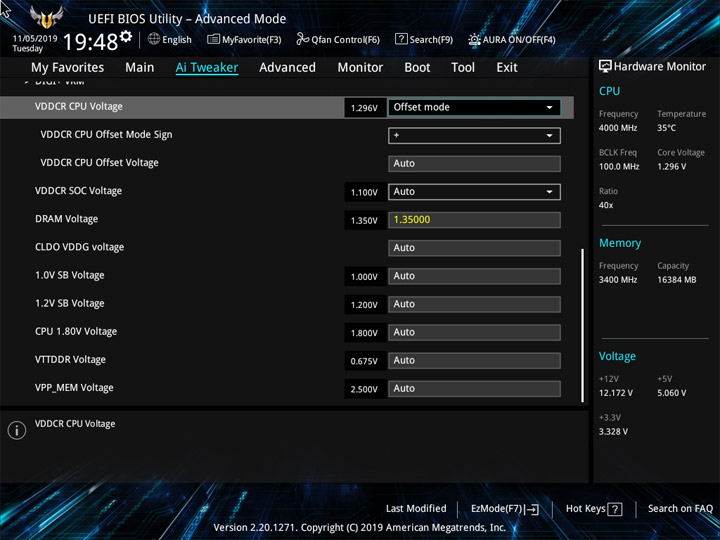Select the Ai Tweaker tab

click(207, 68)
